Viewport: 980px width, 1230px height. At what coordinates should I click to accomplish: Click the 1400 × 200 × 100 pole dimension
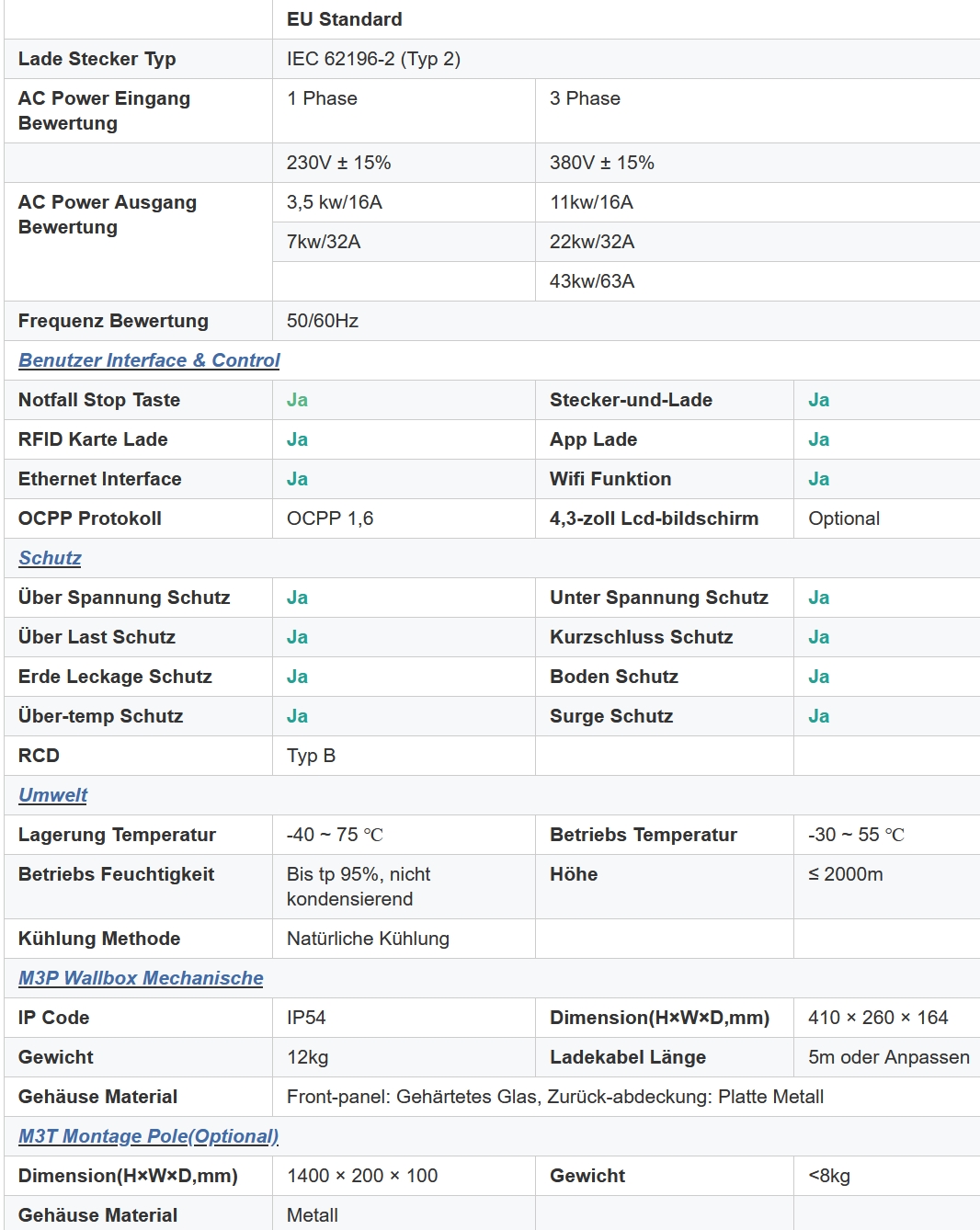(x=362, y=1176)
